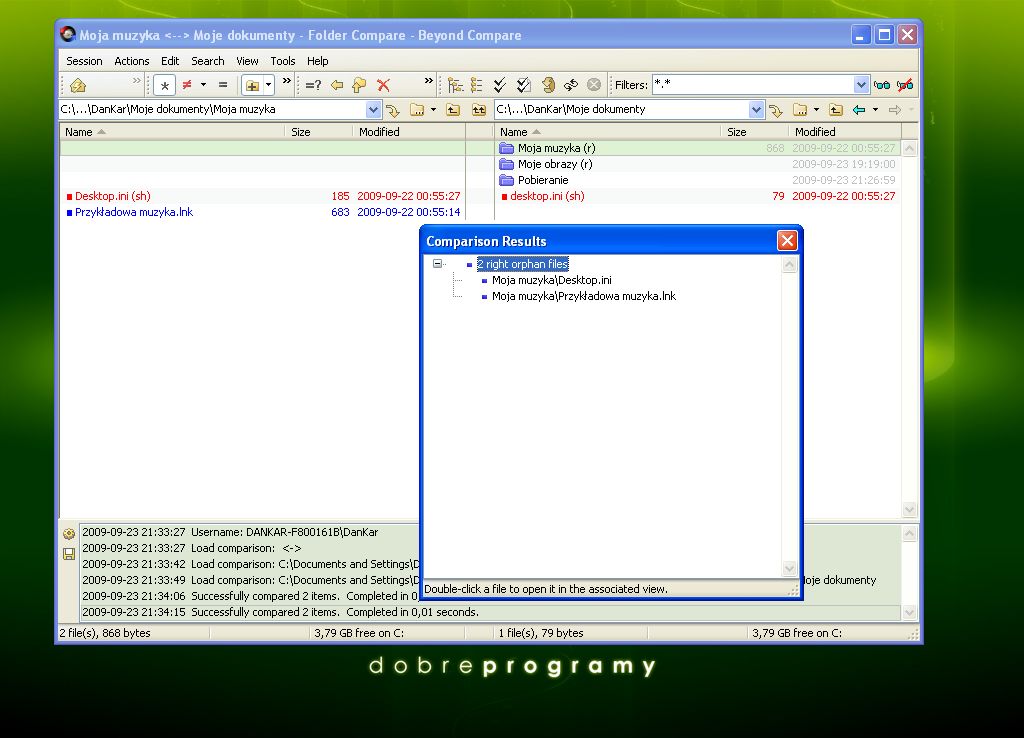This screenshot has height=738, width=1024.
Task: Click the refresh arrows icon
Action: pyautogui.click(x=571, y=85)
